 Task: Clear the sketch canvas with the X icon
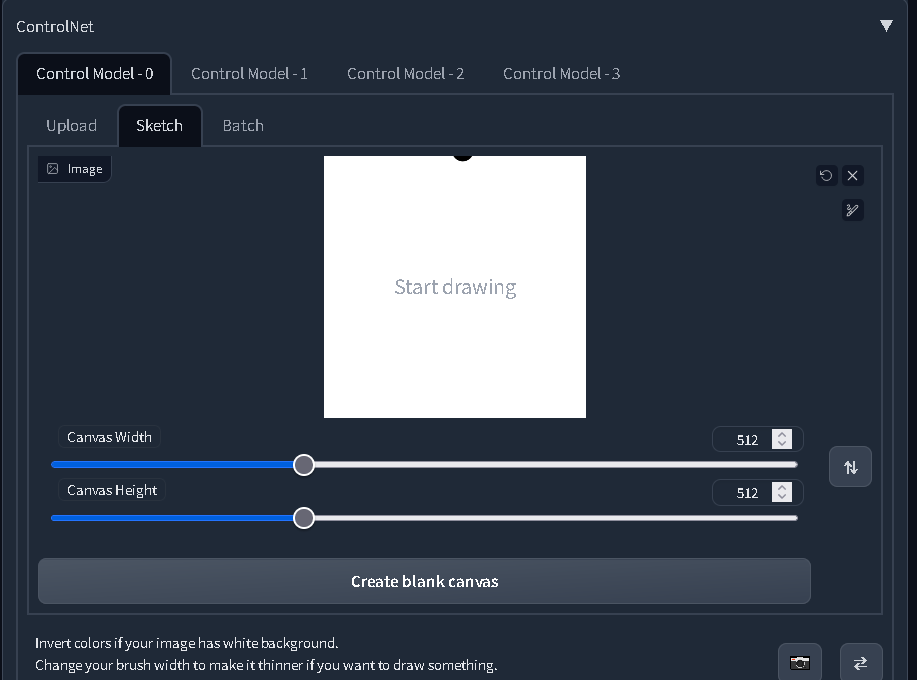852,175
